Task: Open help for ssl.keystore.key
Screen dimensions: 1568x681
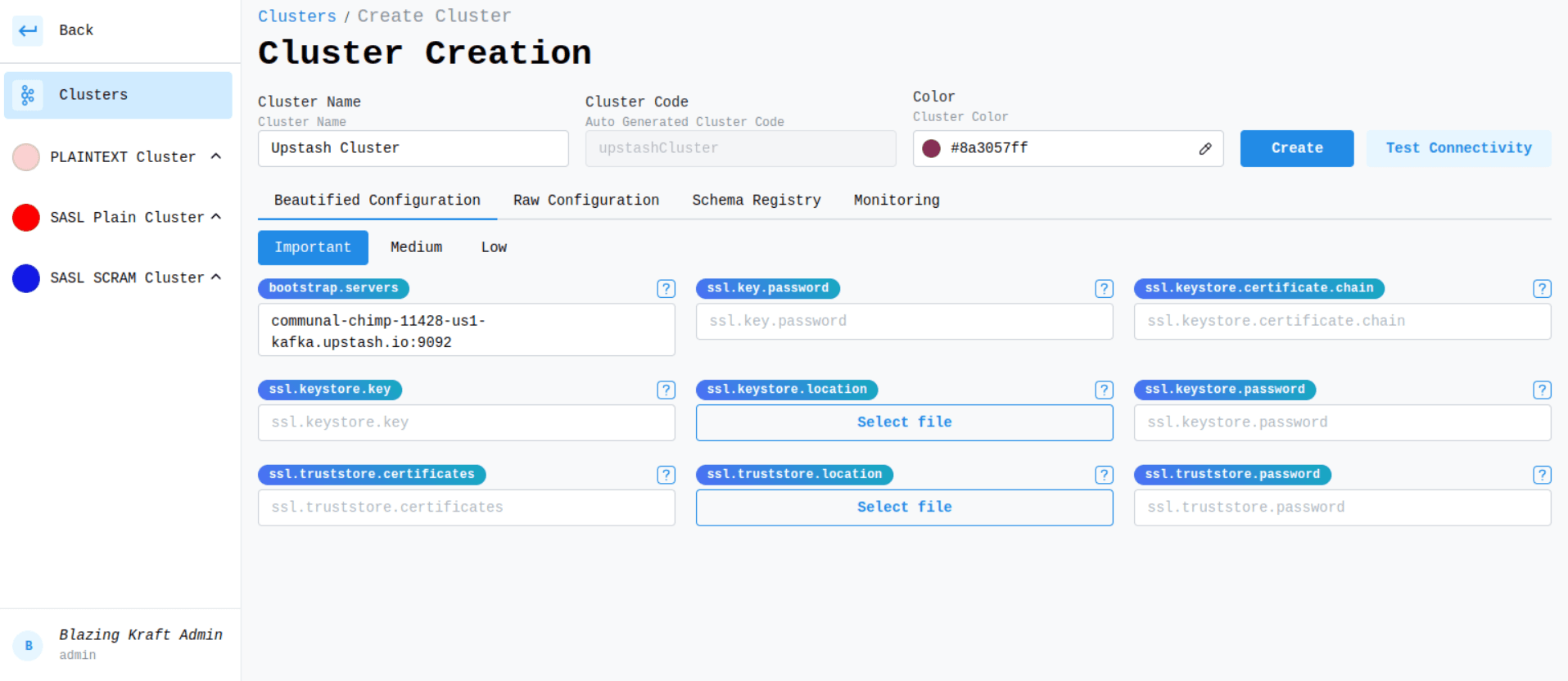Action: click(666, 390)
